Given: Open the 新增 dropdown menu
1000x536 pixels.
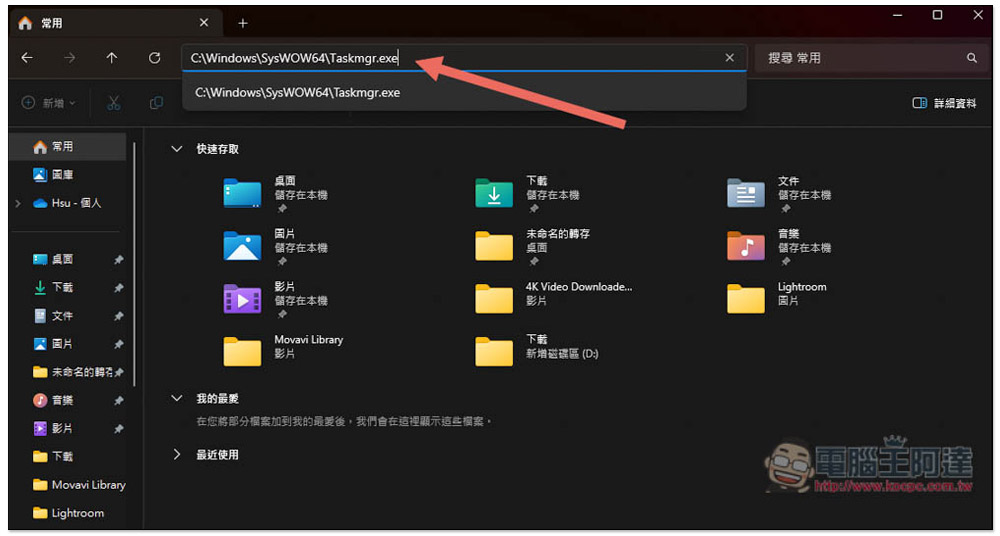Looking at the screenshot, I should click(48, 103).
